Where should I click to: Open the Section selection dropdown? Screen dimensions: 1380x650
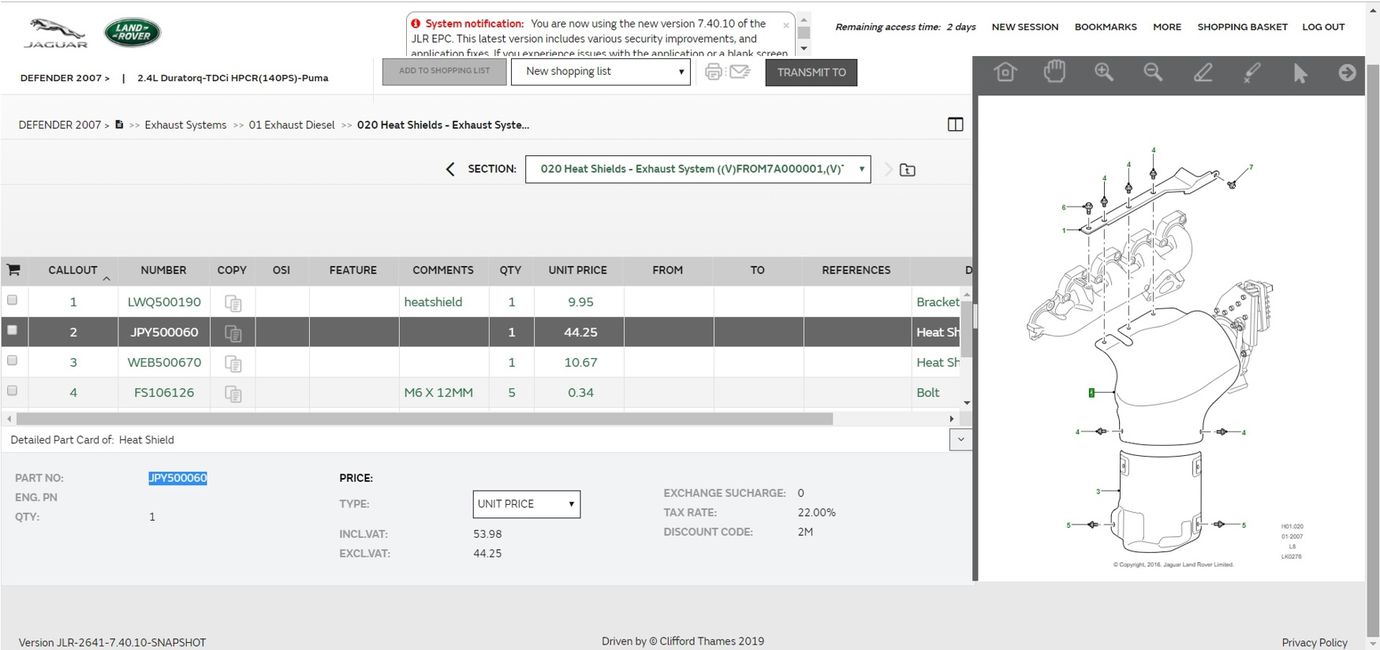tap(698, 169)
